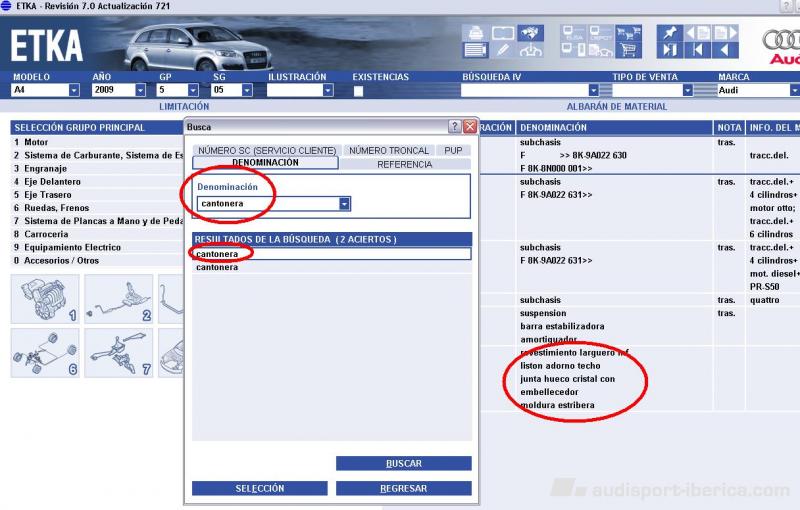Expand the Denominación combo box arrow
The height and width of the screenshot is (510, 800).
tap(344, 203)
